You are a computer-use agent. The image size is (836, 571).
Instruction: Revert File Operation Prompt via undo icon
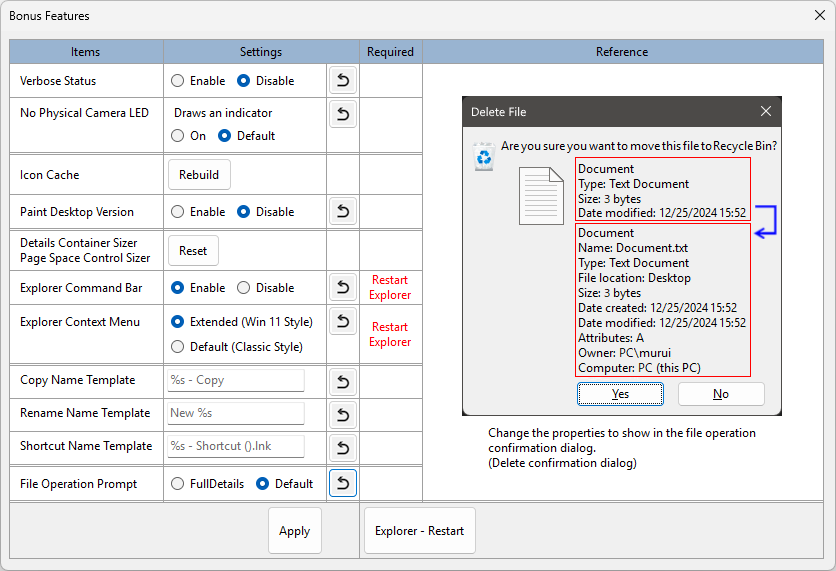point(343,483)
